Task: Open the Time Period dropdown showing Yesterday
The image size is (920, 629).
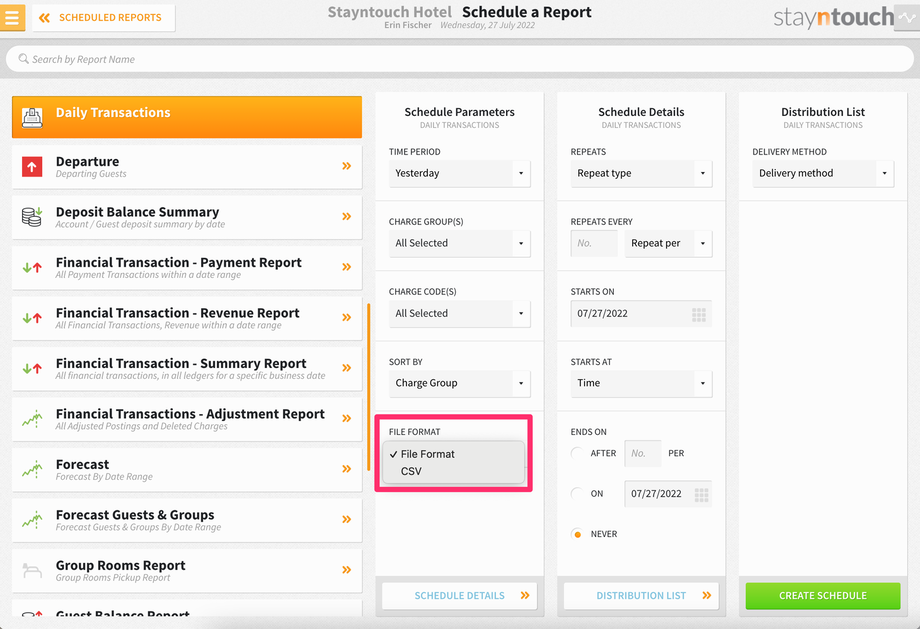Action: point(459,173)
